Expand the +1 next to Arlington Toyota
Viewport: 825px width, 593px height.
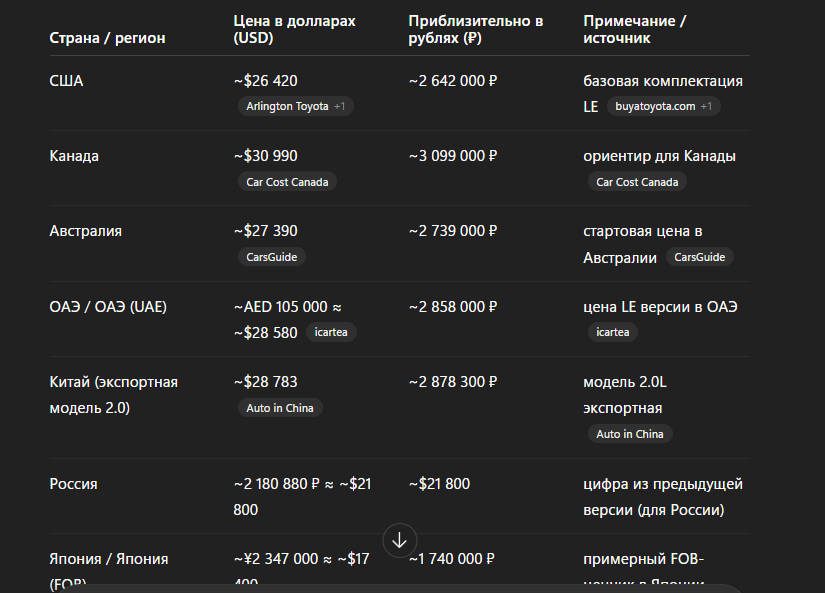[339, 106]
